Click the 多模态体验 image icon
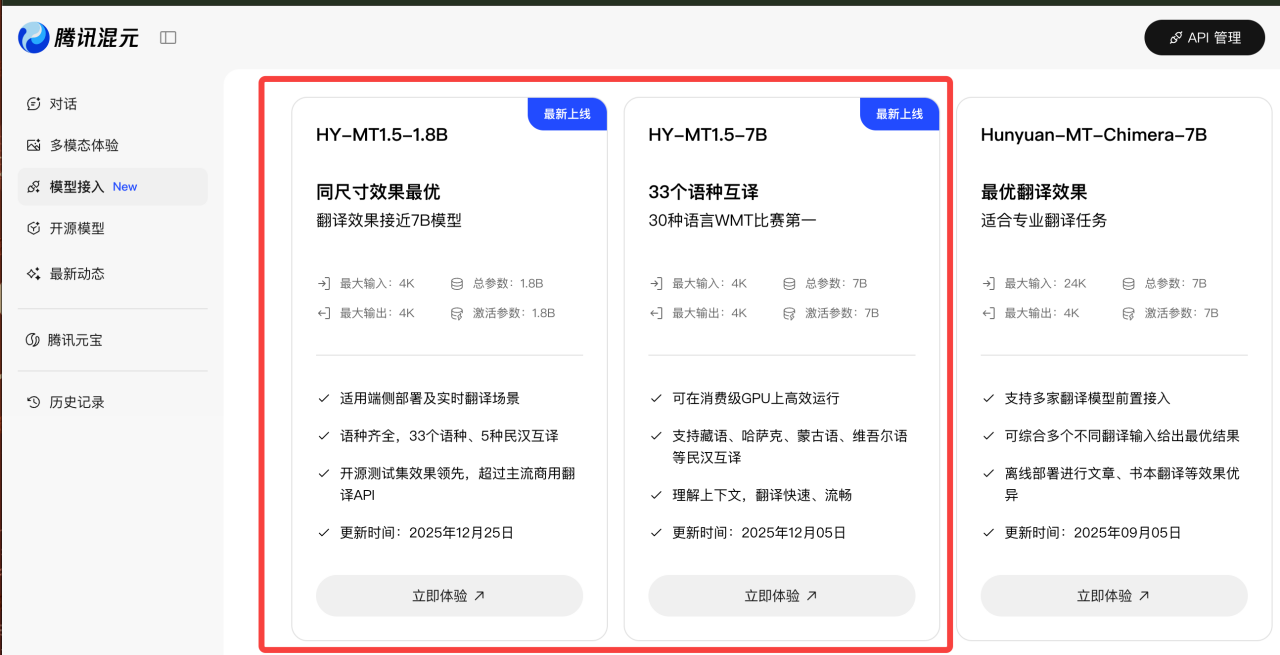 pos(33,145)
